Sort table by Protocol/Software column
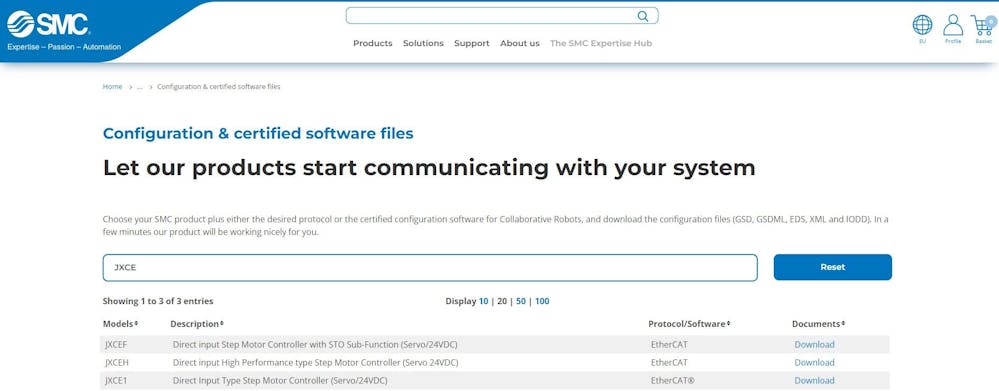This screenshot has width=999, height=391. (689, 323)
